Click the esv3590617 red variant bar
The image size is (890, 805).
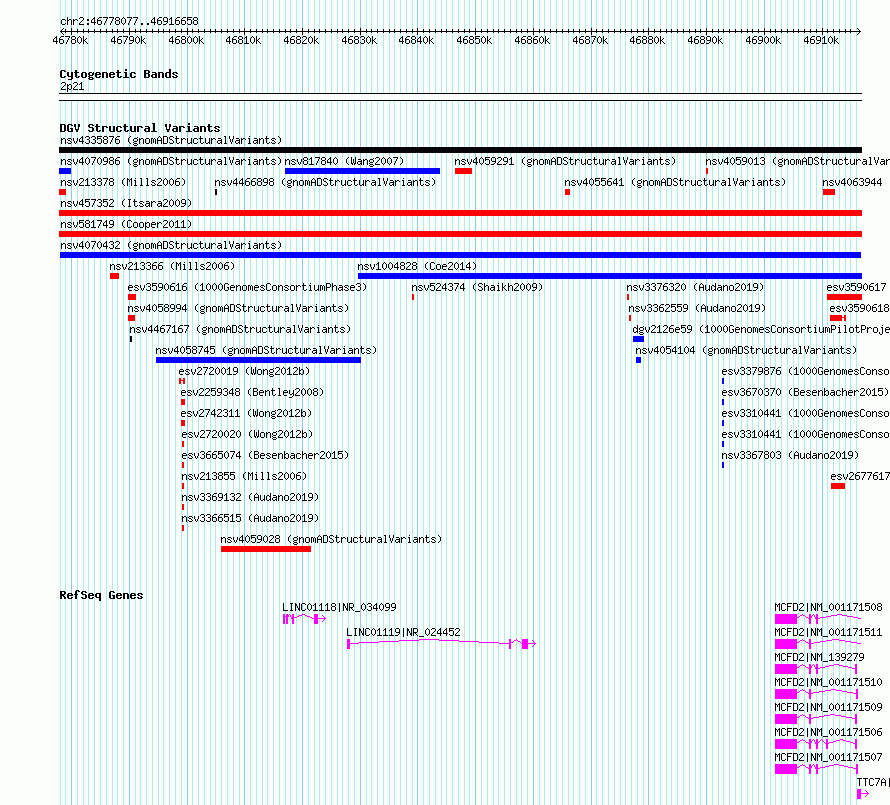coord(844,297)
